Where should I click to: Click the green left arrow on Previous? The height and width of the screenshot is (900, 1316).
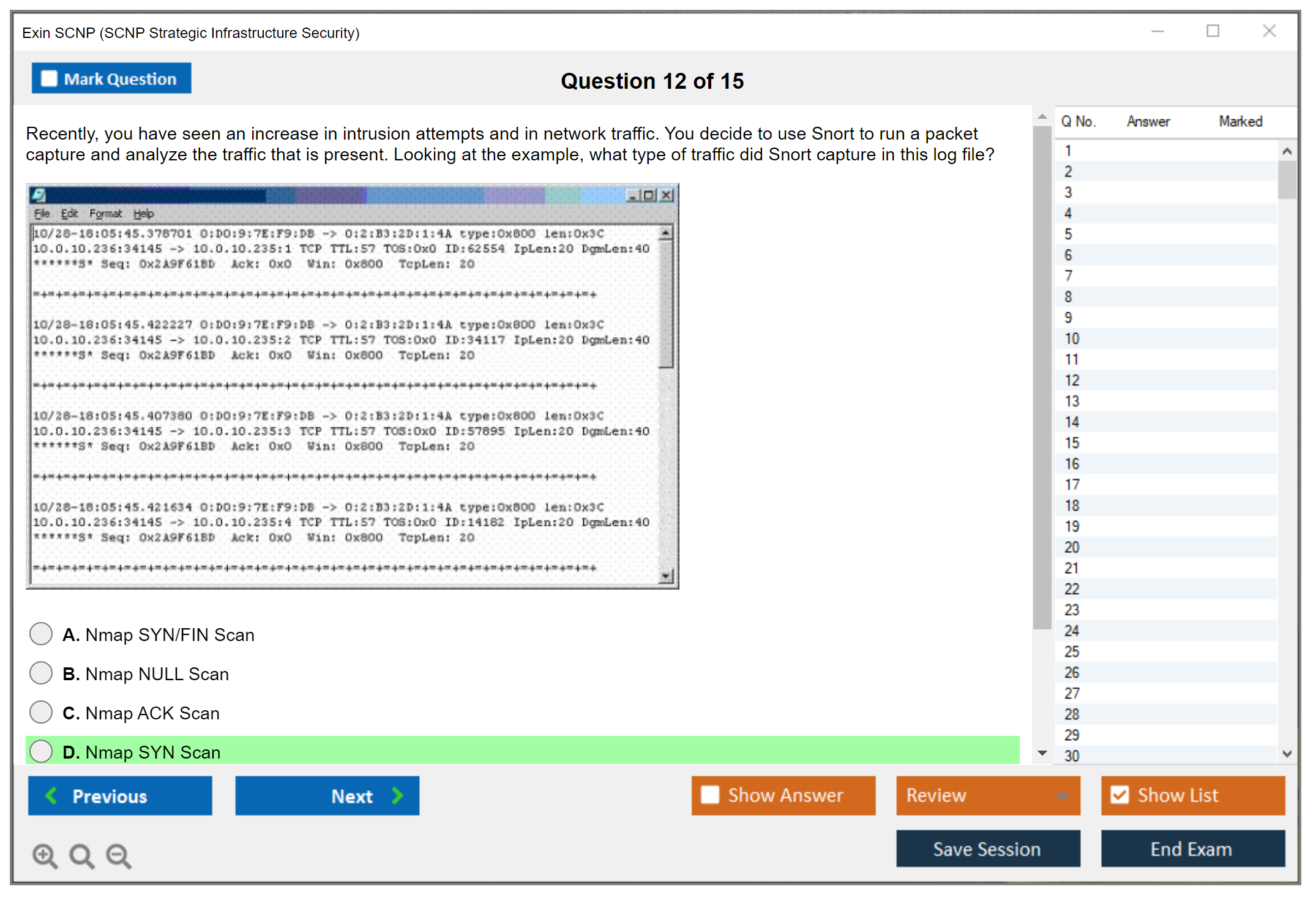(x=51, y=795)
